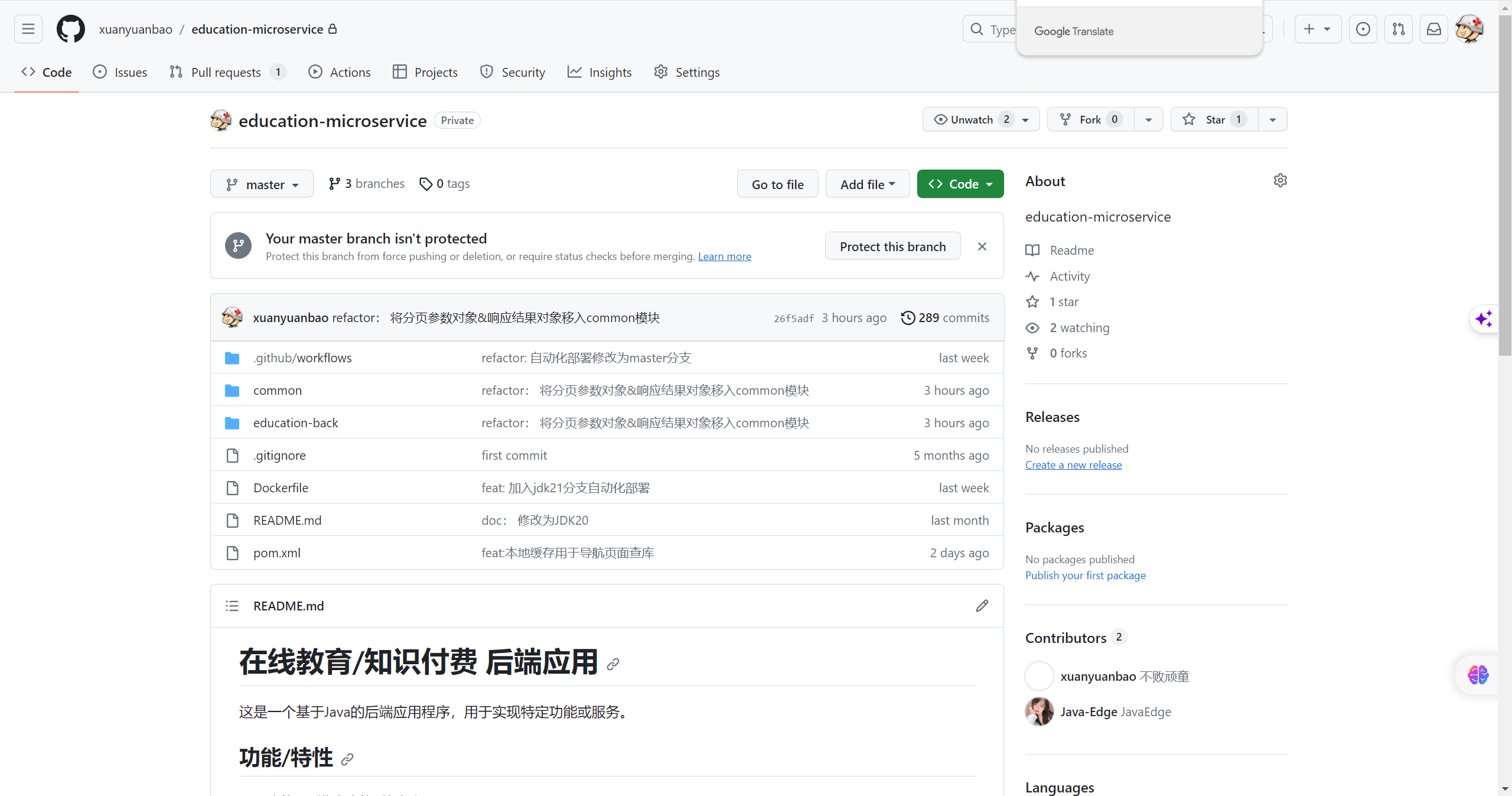Open the Star lists dropdown arrow
Image resolution: width=1512 pixels, height=796 pixels.
tap(1272, 119)
